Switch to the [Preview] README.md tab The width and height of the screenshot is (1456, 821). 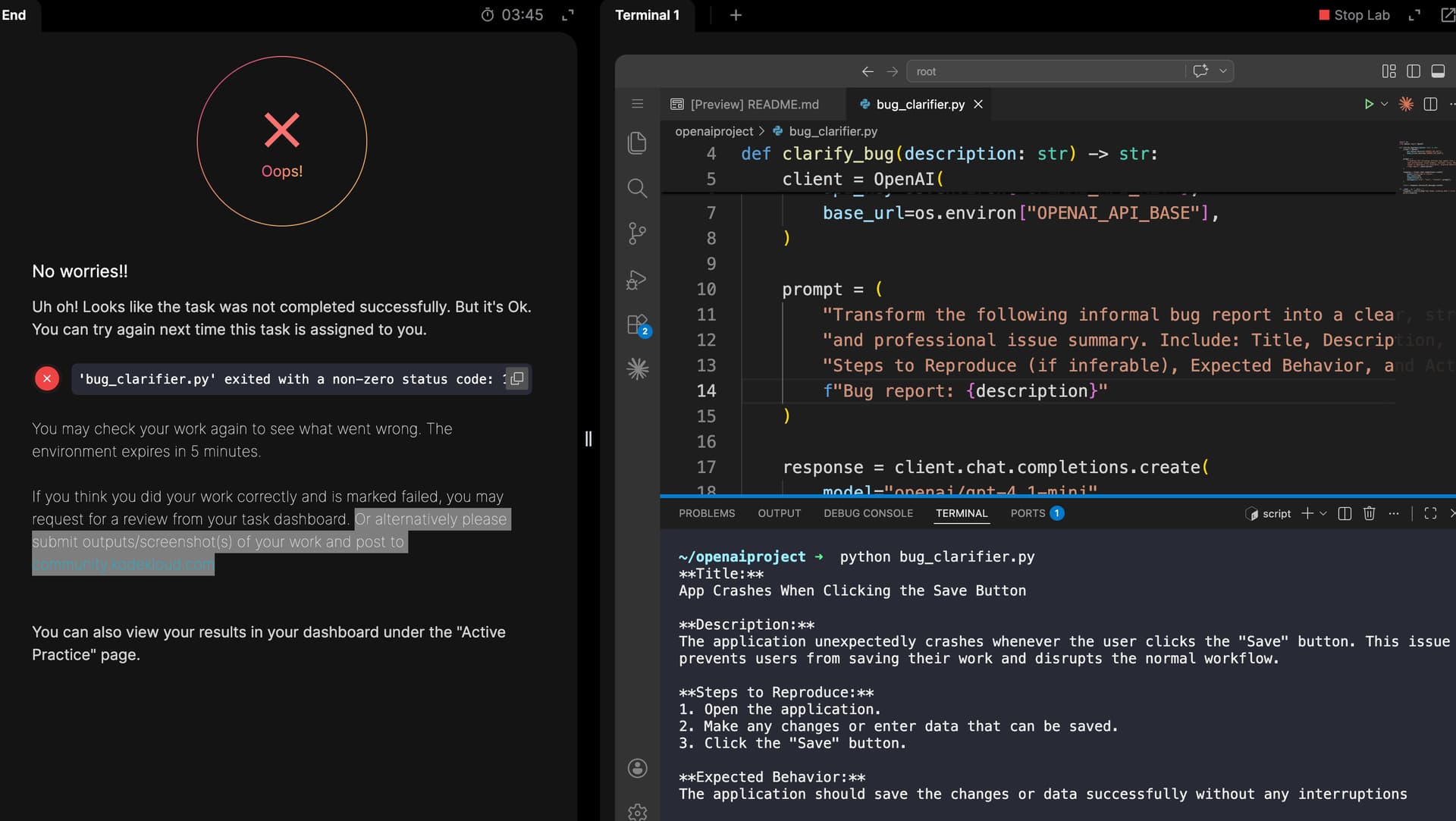(754, 104)
